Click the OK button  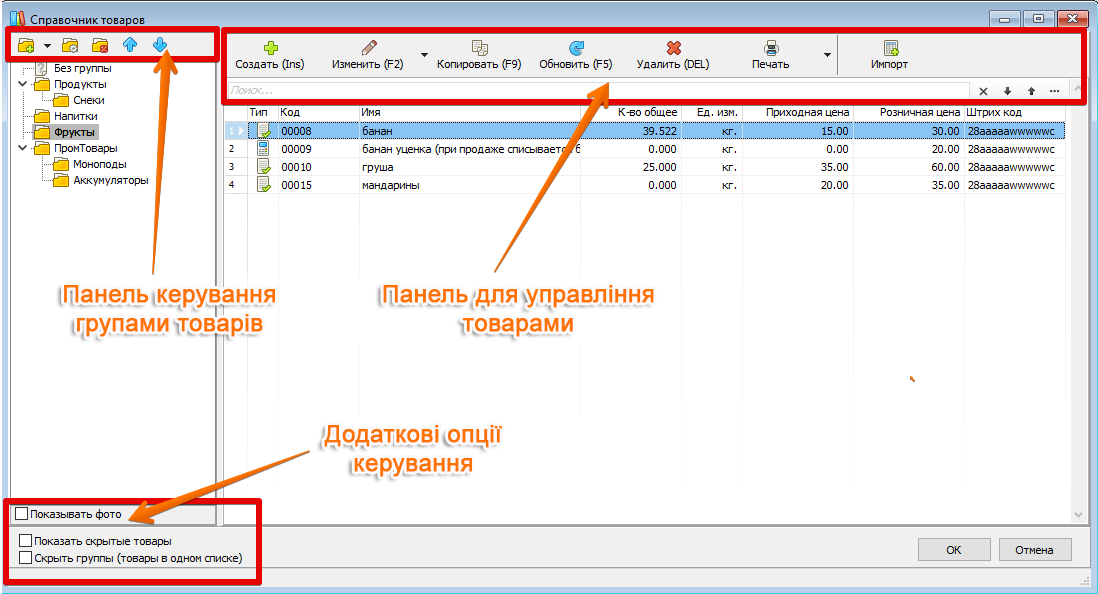point(954,550)
